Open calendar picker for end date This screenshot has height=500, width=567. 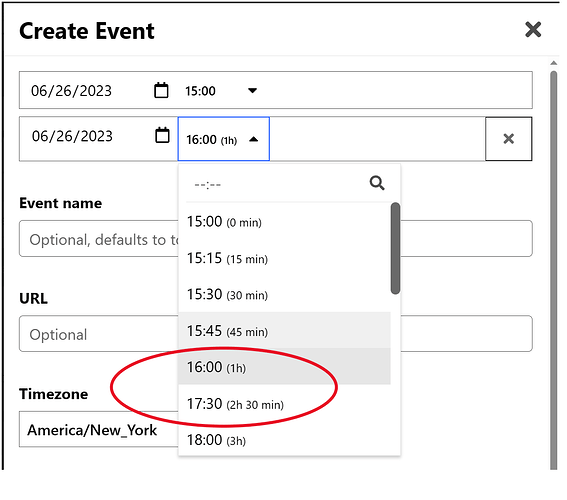click(162, 135)
